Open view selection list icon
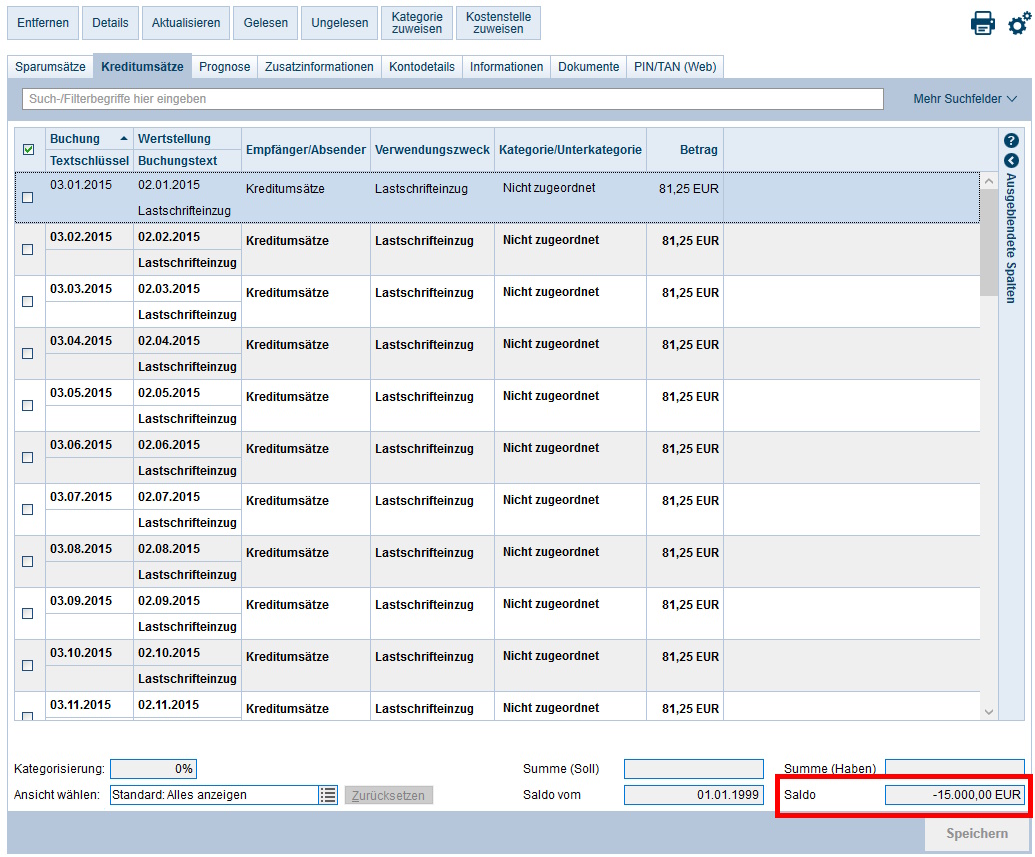This screenshot has width=1035, height=857. pos(328,795)
